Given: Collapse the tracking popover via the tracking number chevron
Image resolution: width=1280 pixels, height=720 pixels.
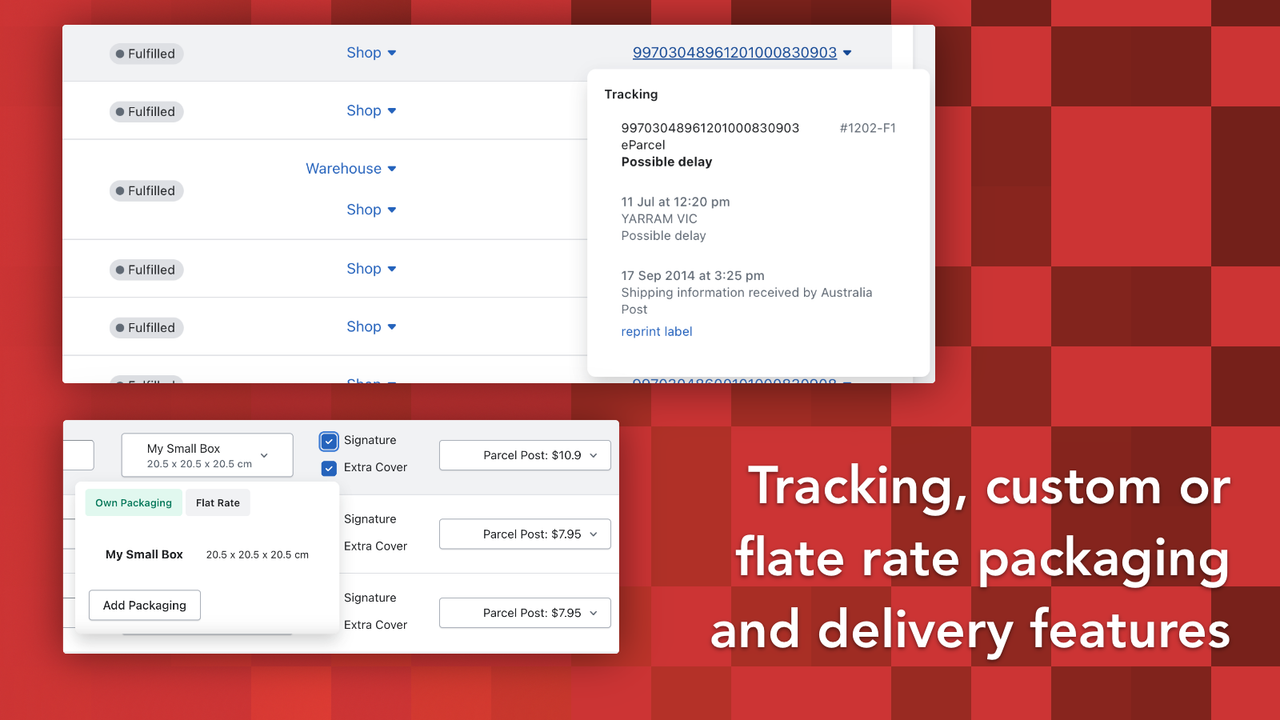Looking at the screenshot, I should click(846, 52).
